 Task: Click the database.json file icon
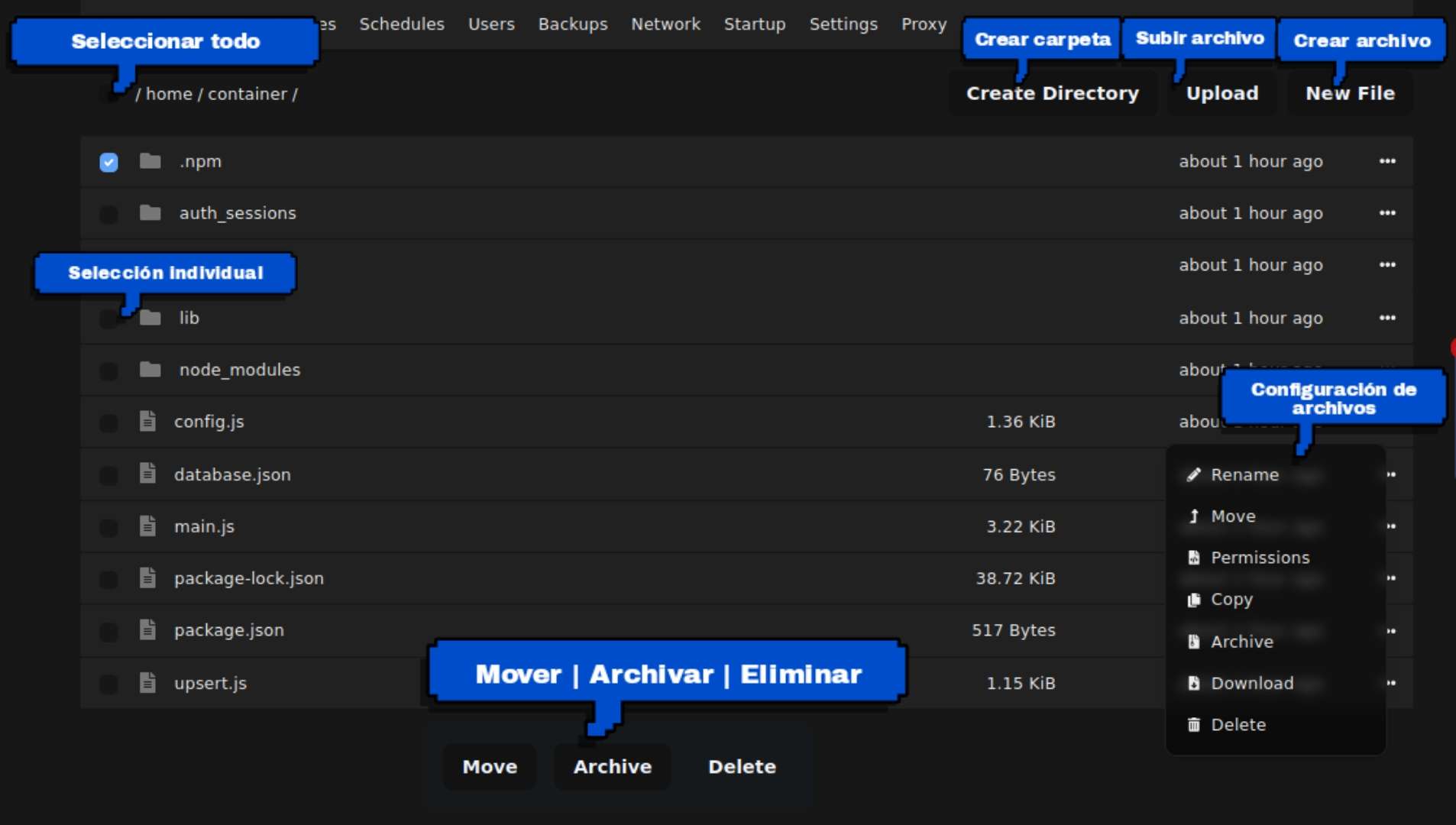coord(147,474)
